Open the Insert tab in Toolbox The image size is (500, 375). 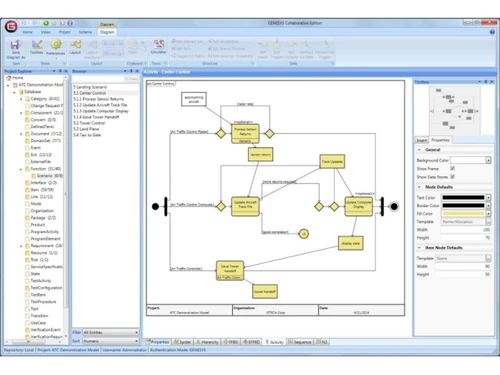click(422, 140)
